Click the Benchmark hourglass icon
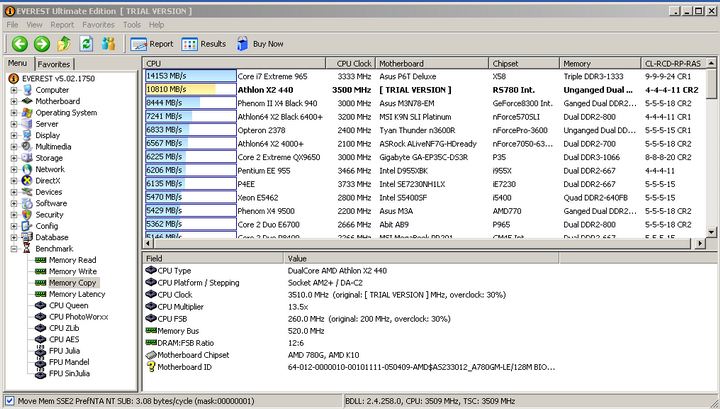The height and width of the screenshot is (409, 720). click(27, 248)
